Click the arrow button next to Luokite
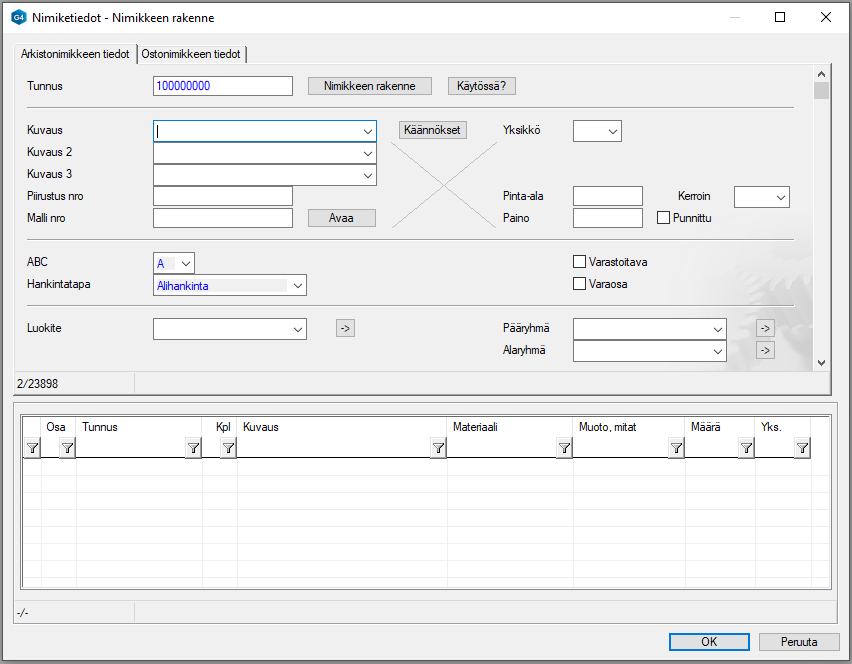 (345, 328)
